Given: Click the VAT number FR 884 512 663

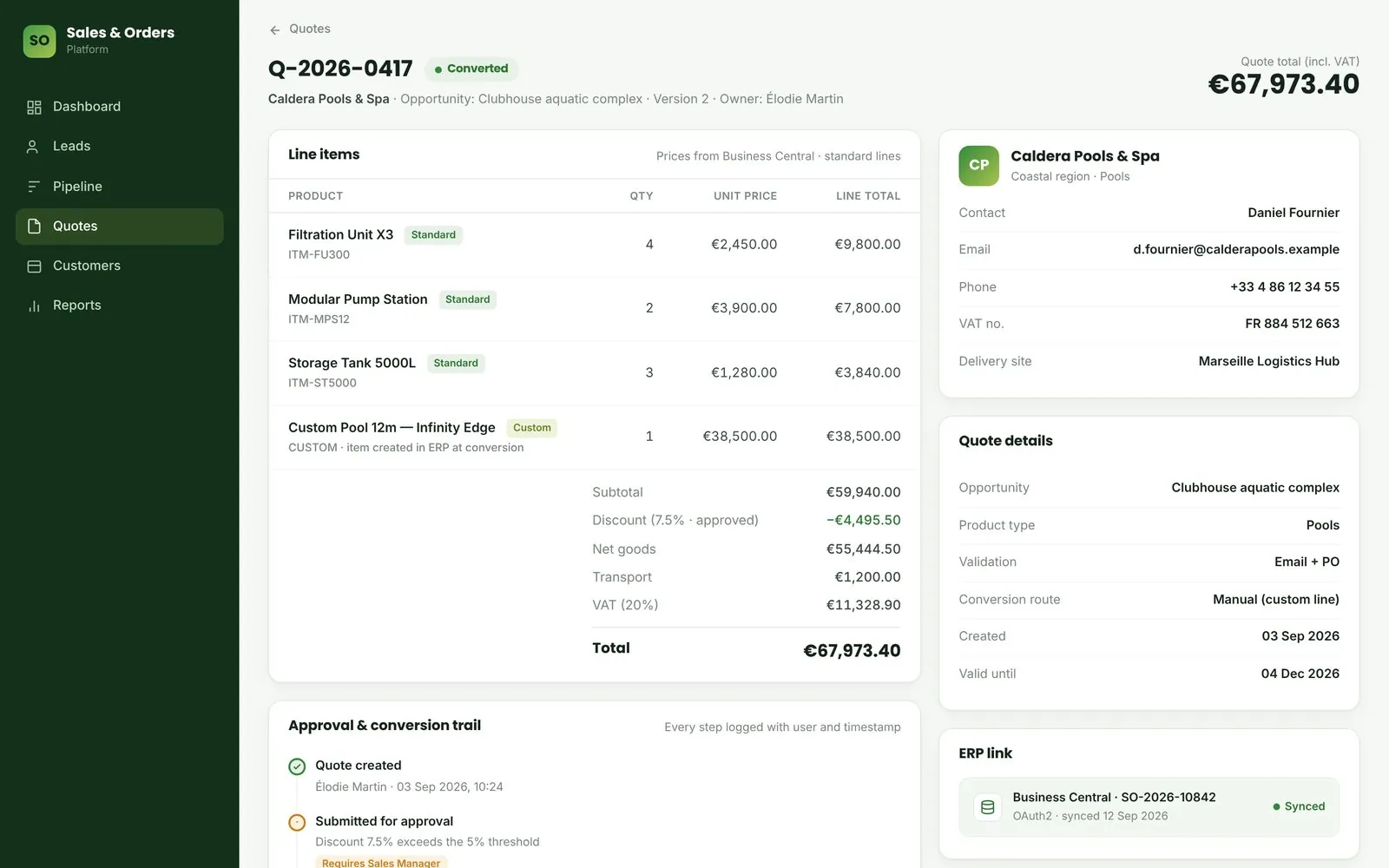Looking at the screenshot, I should coord(1292,324).
